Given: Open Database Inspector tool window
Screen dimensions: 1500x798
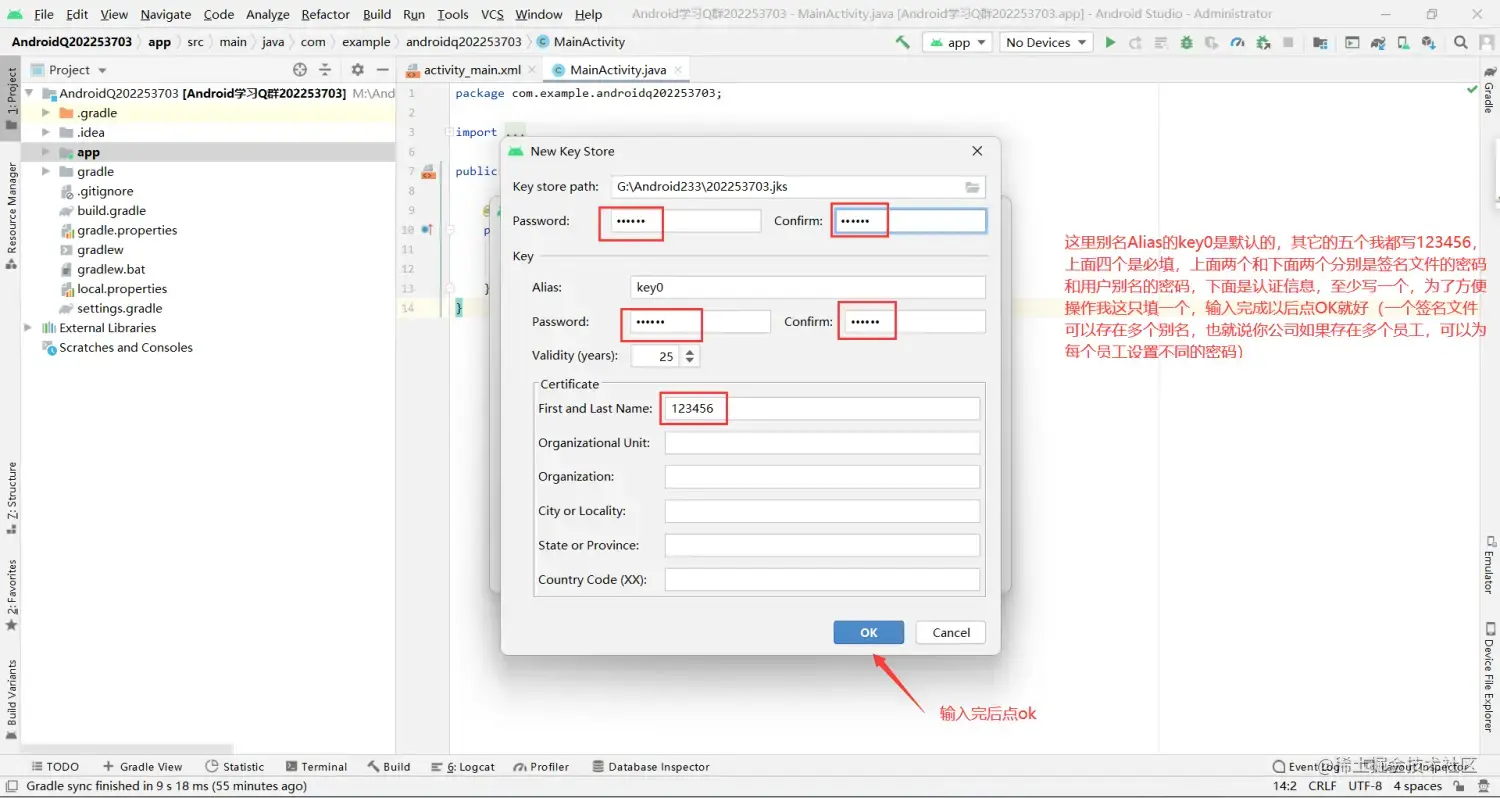Looking at the screenshot, I should pyautogui.click(x=651, y=766).
